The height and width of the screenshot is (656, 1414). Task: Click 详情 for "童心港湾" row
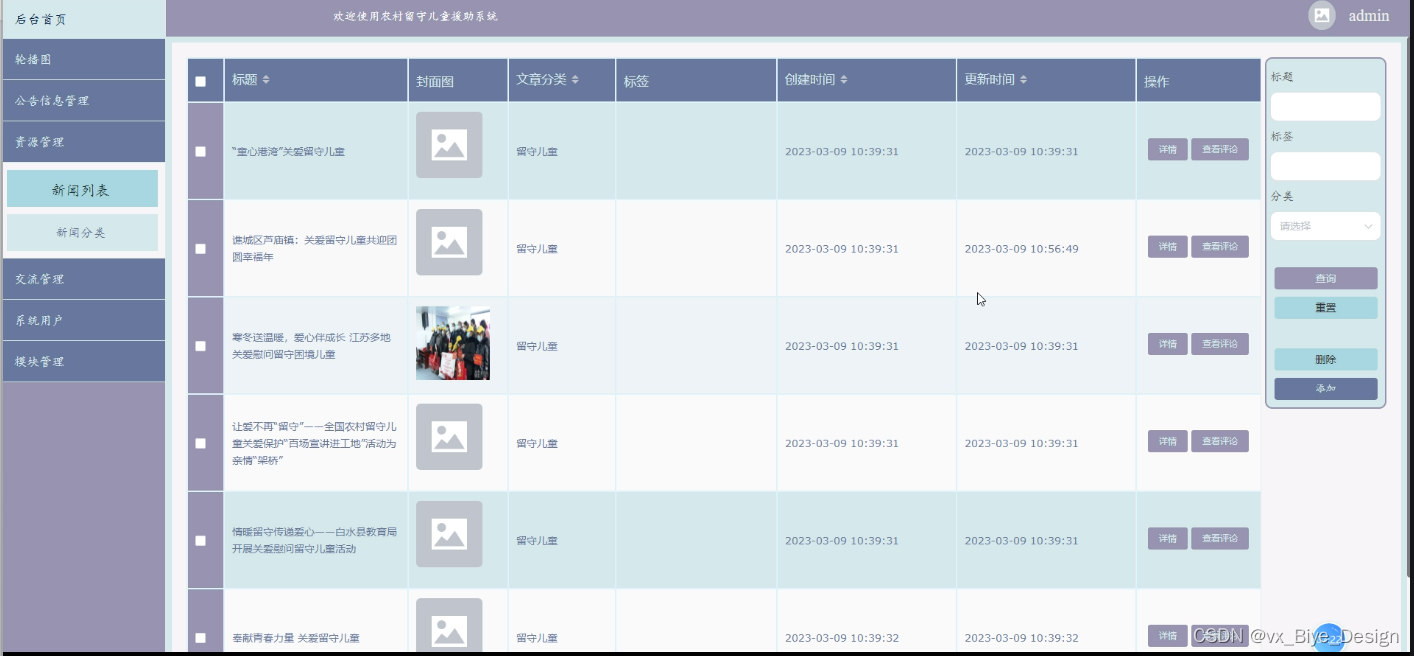[1167, 149]
